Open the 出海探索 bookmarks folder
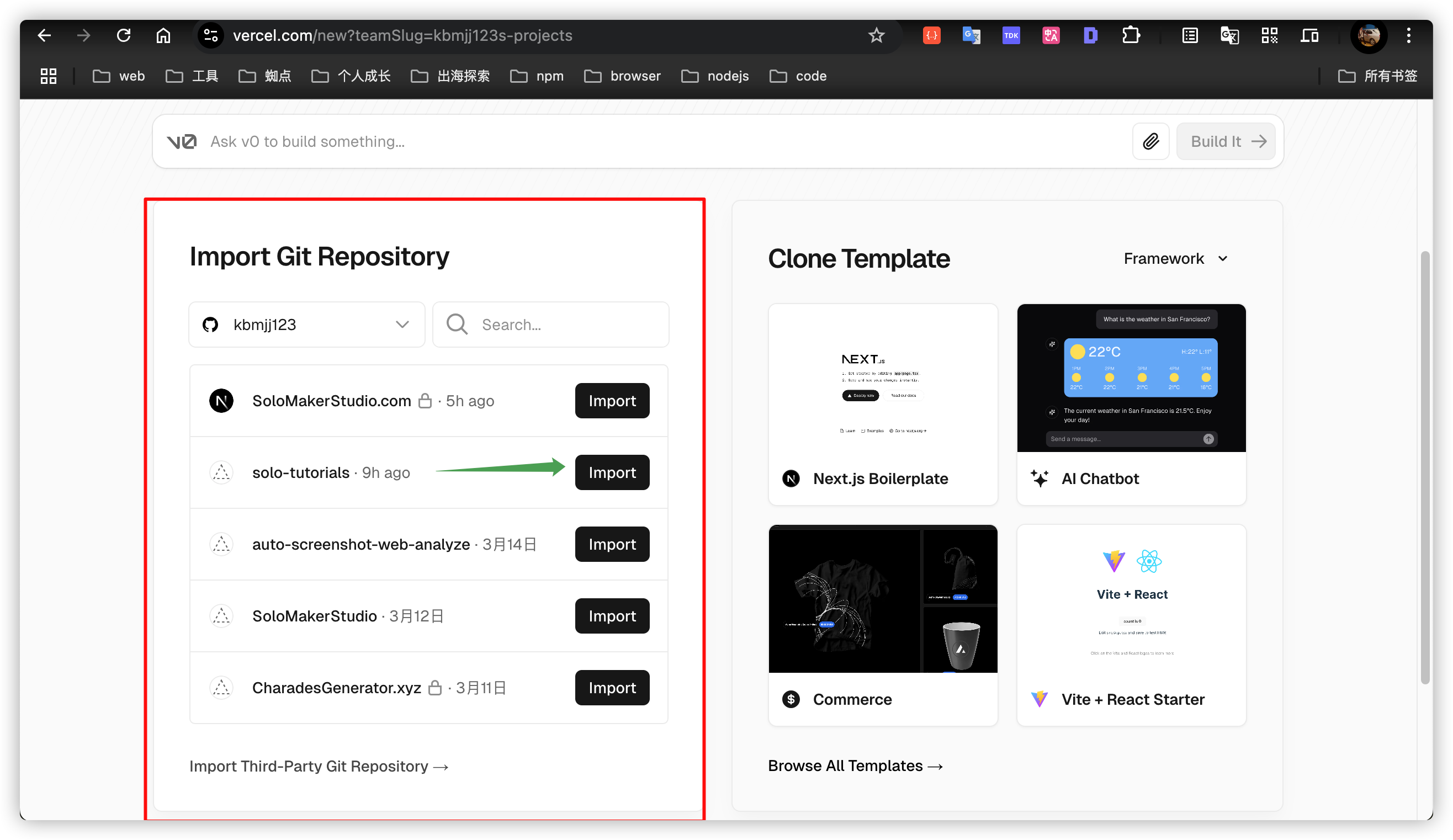The height and width of the screenshot is (840, 1453). coord(450,76)
